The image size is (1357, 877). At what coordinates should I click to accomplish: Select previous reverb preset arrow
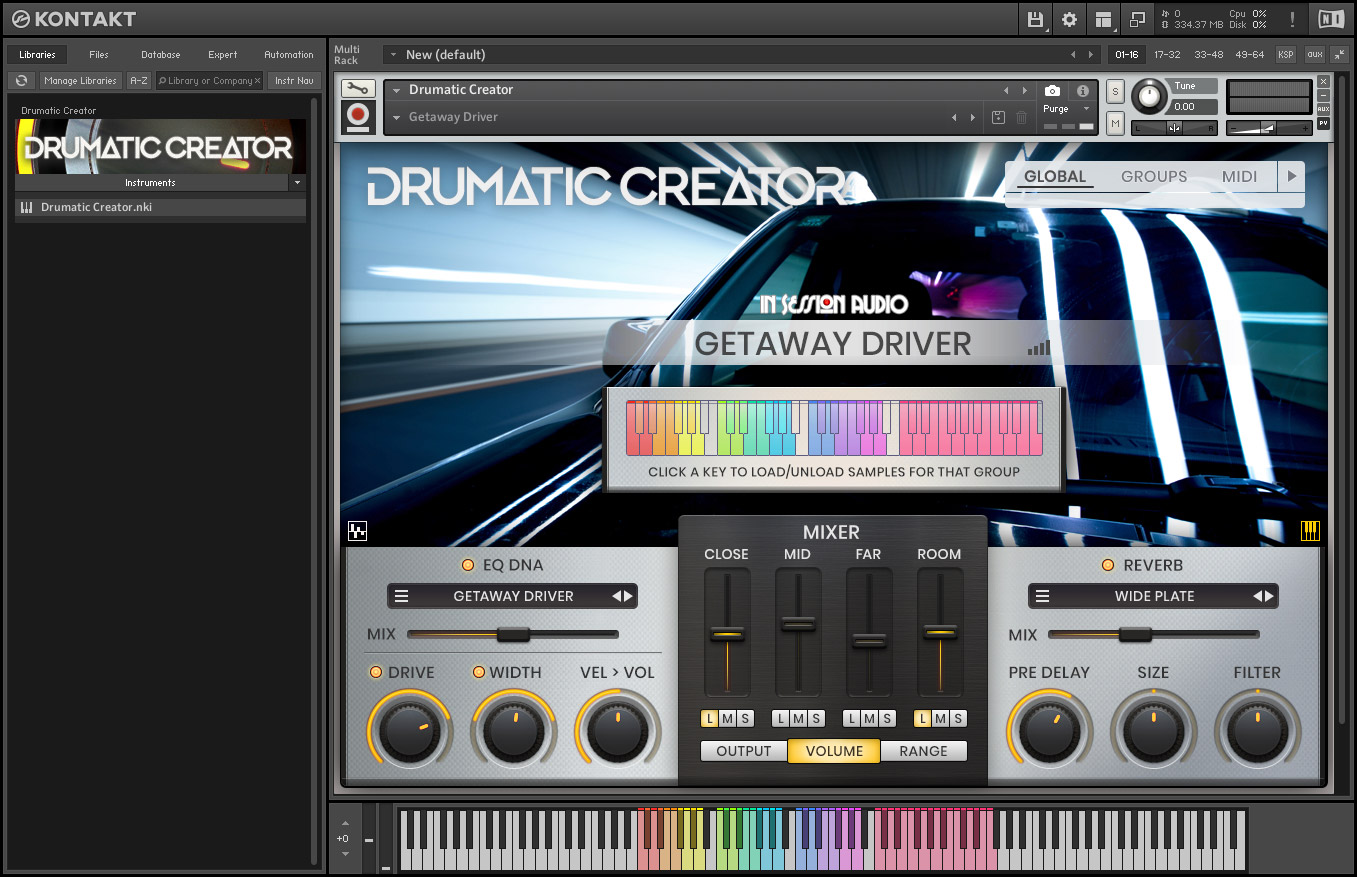pyautogui.click(x=1258, y=596)
